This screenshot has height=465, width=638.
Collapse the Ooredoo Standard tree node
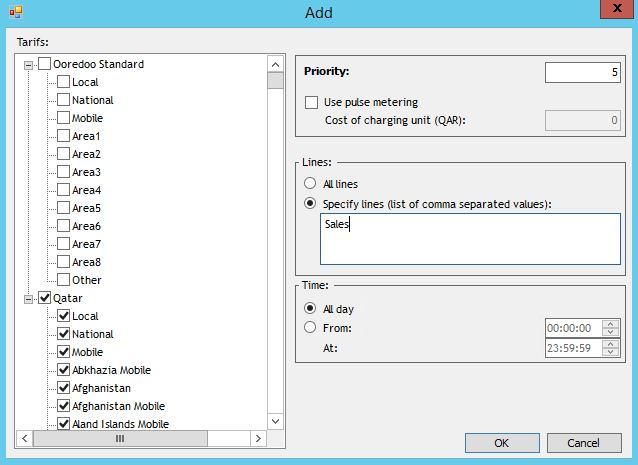28,64
